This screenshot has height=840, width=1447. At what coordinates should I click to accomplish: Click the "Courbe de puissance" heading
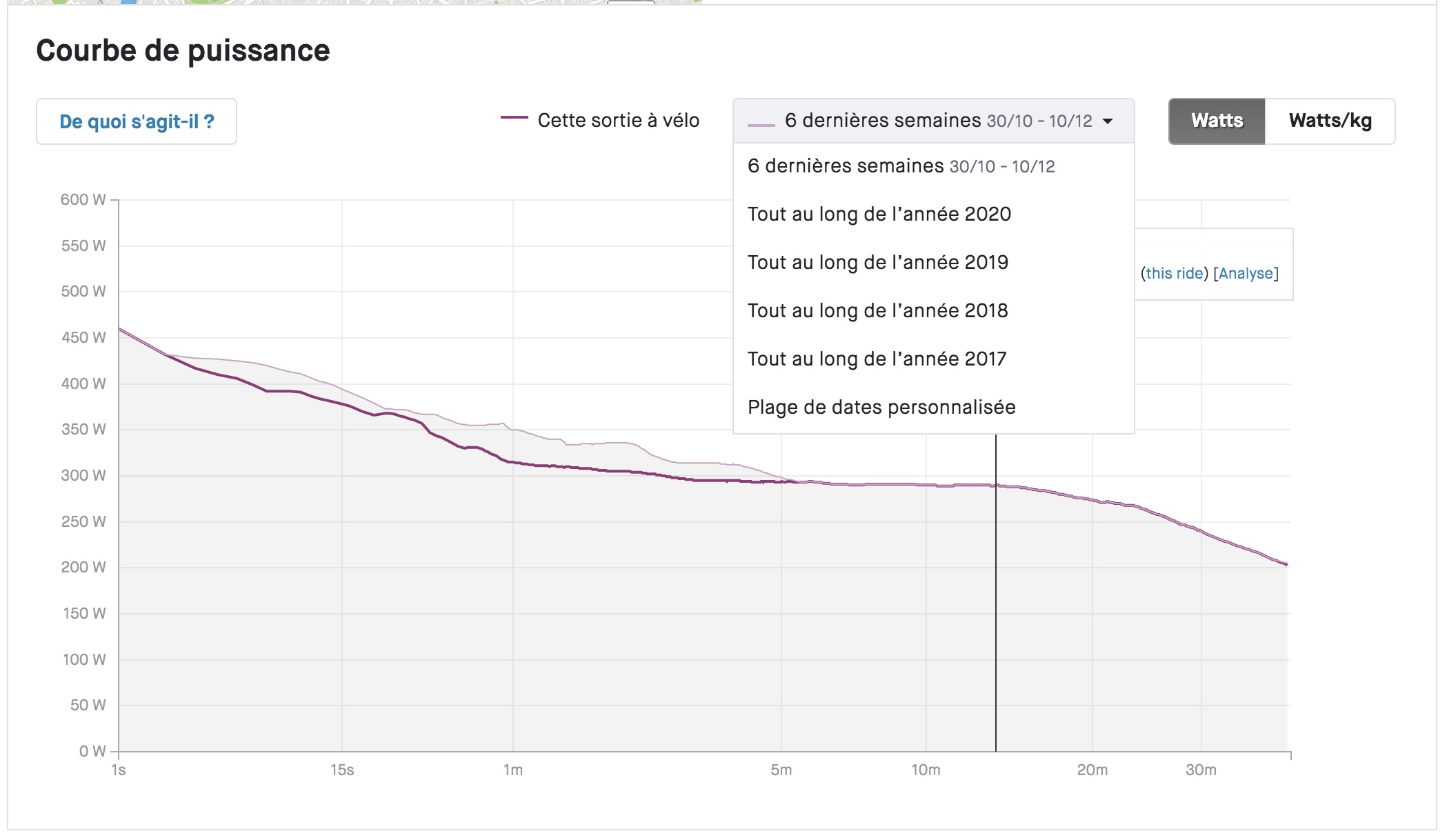pos(183,51)
